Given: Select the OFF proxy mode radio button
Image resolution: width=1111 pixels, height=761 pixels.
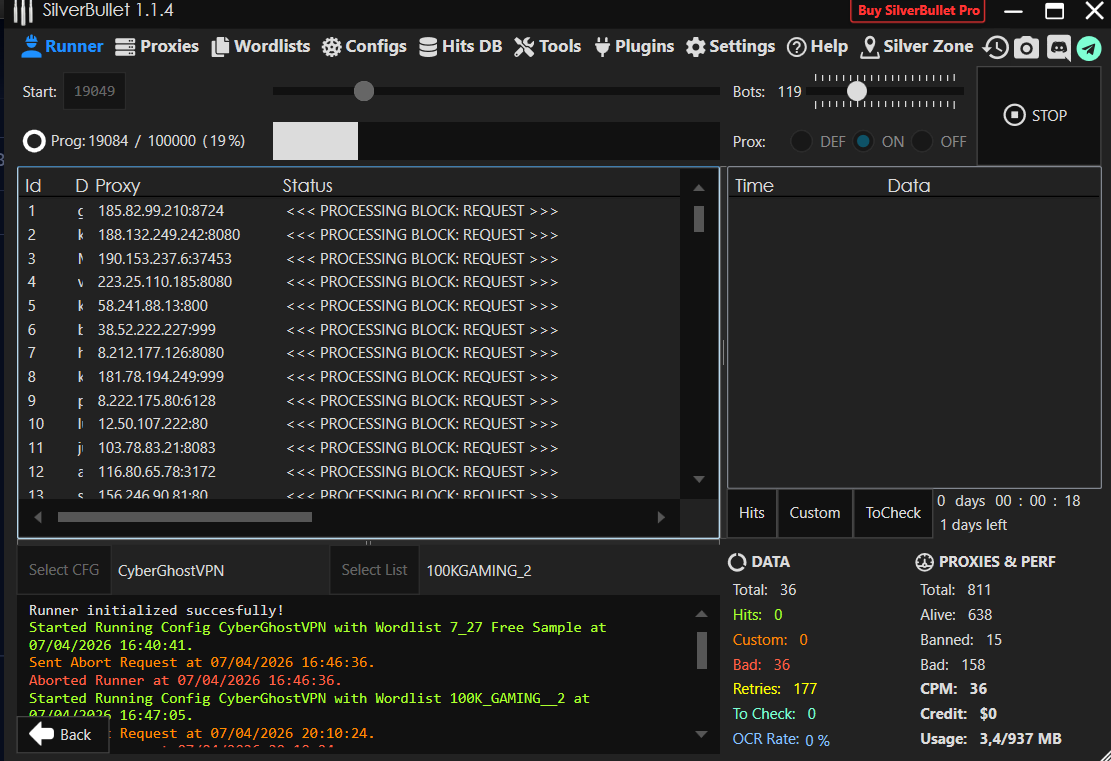Looking at the screenshot, I should coord(921,142).
